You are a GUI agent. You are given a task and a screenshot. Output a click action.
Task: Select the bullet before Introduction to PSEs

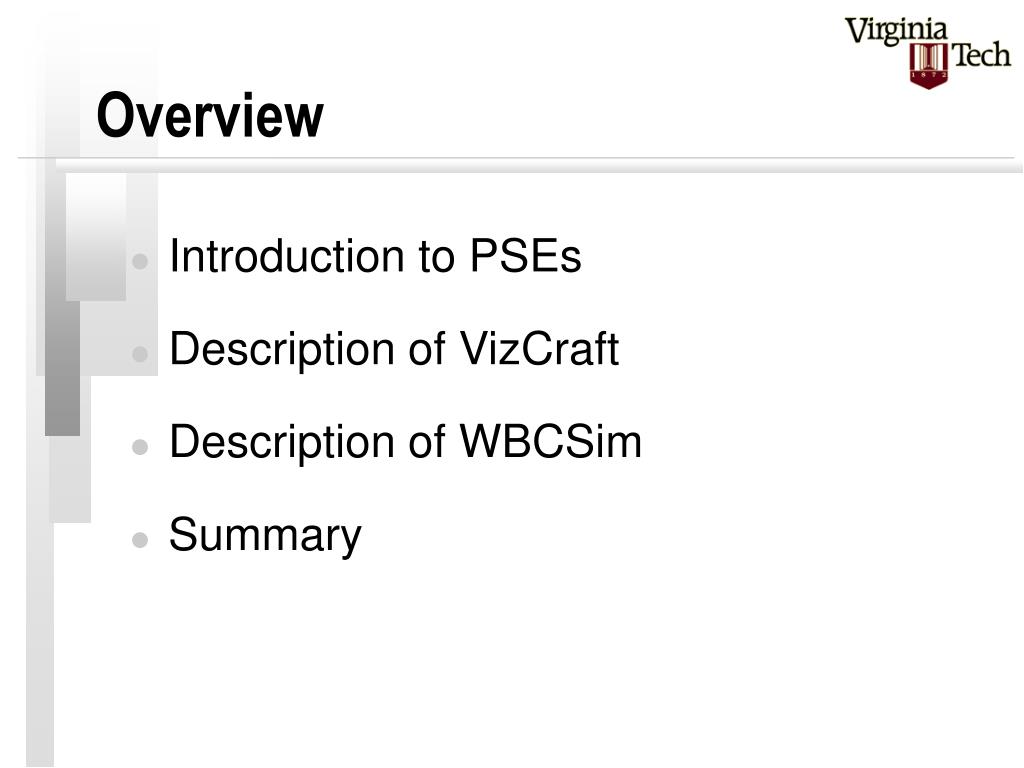tap(140, 261)
